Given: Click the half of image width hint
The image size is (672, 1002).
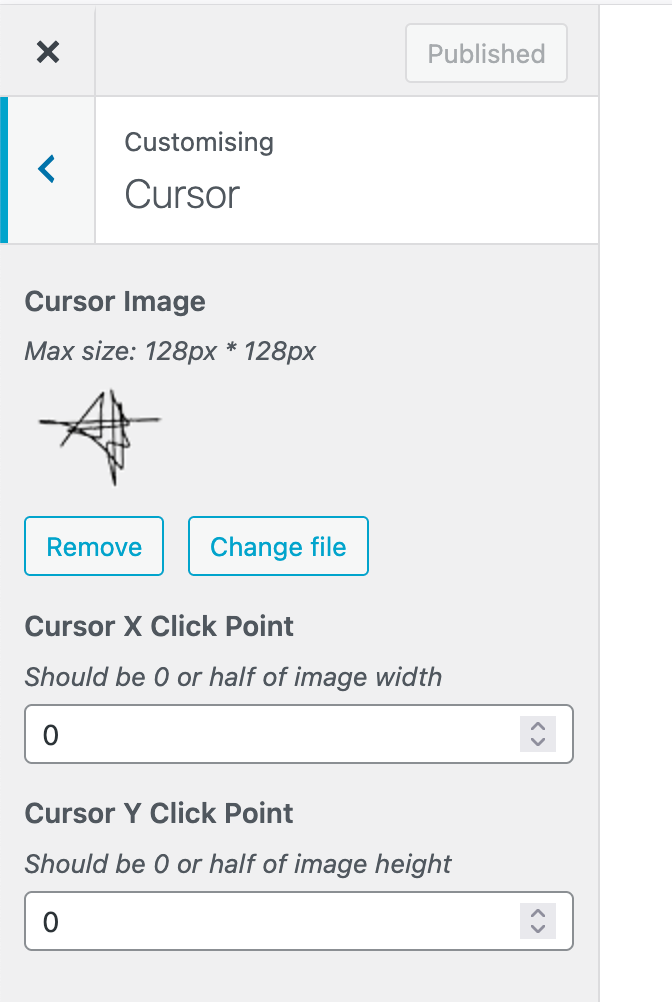Looking at the screenshot, I should [x=233, y=677].
